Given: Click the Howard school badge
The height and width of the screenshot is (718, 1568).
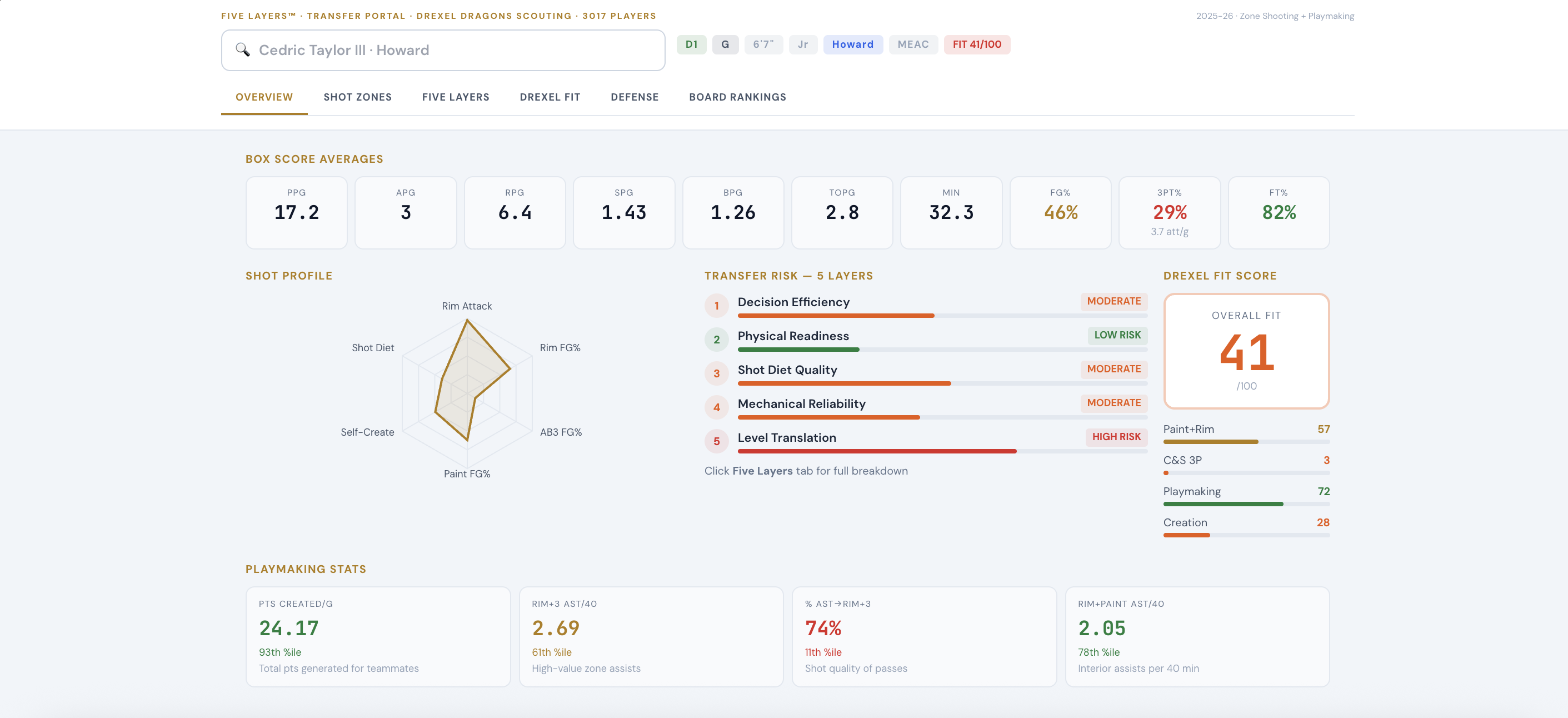Looking at the screenshot, I should click(853, 44).
